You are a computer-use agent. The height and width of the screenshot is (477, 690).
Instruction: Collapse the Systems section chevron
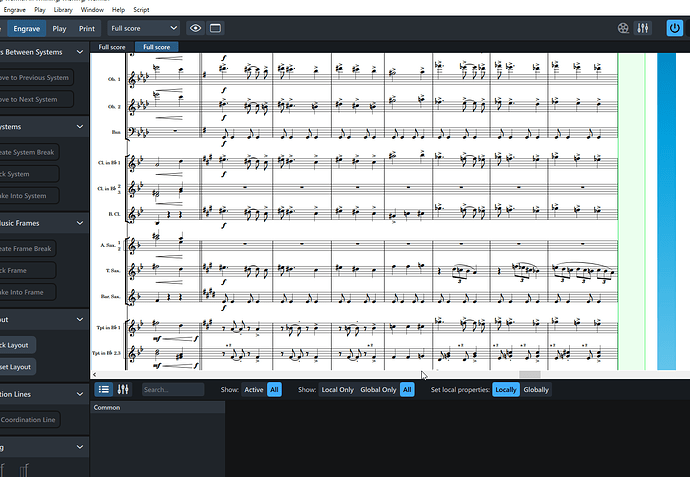80,127
